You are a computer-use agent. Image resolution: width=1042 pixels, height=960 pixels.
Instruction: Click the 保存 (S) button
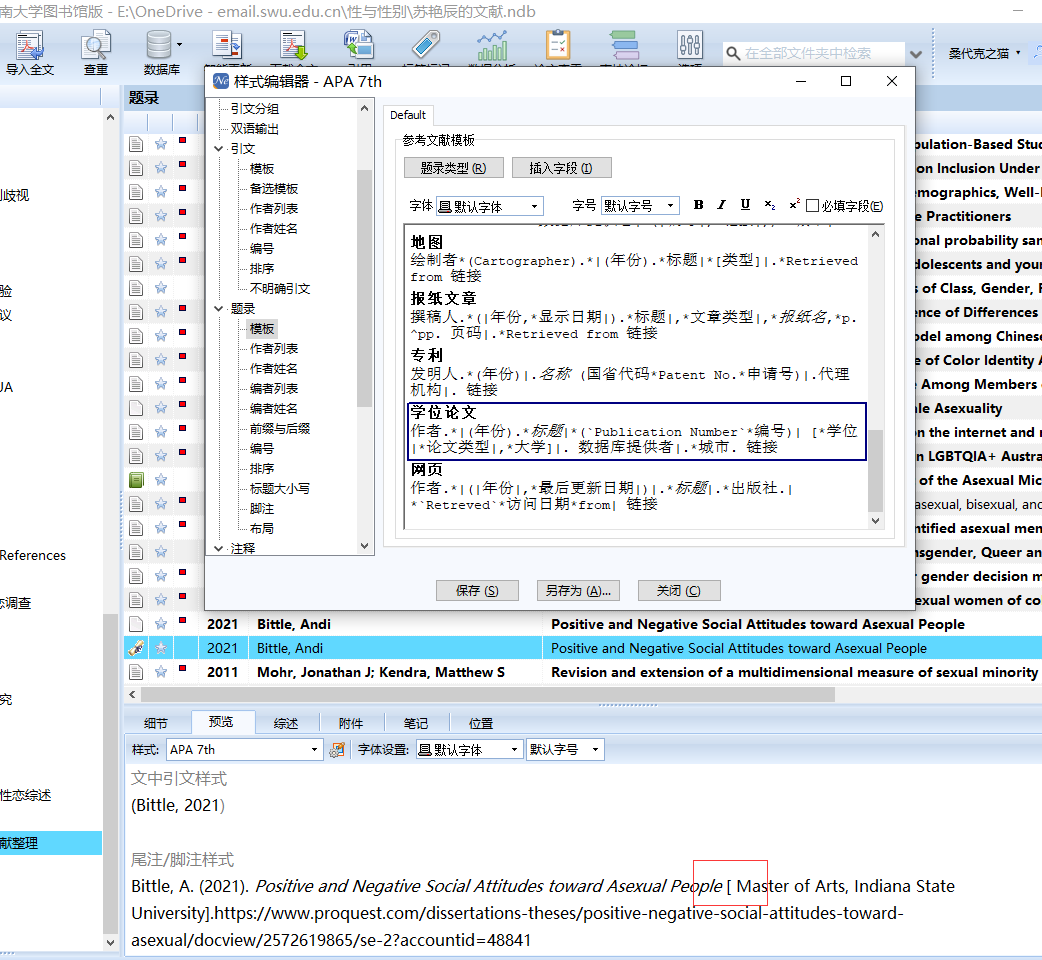click(x=477, y=591)
